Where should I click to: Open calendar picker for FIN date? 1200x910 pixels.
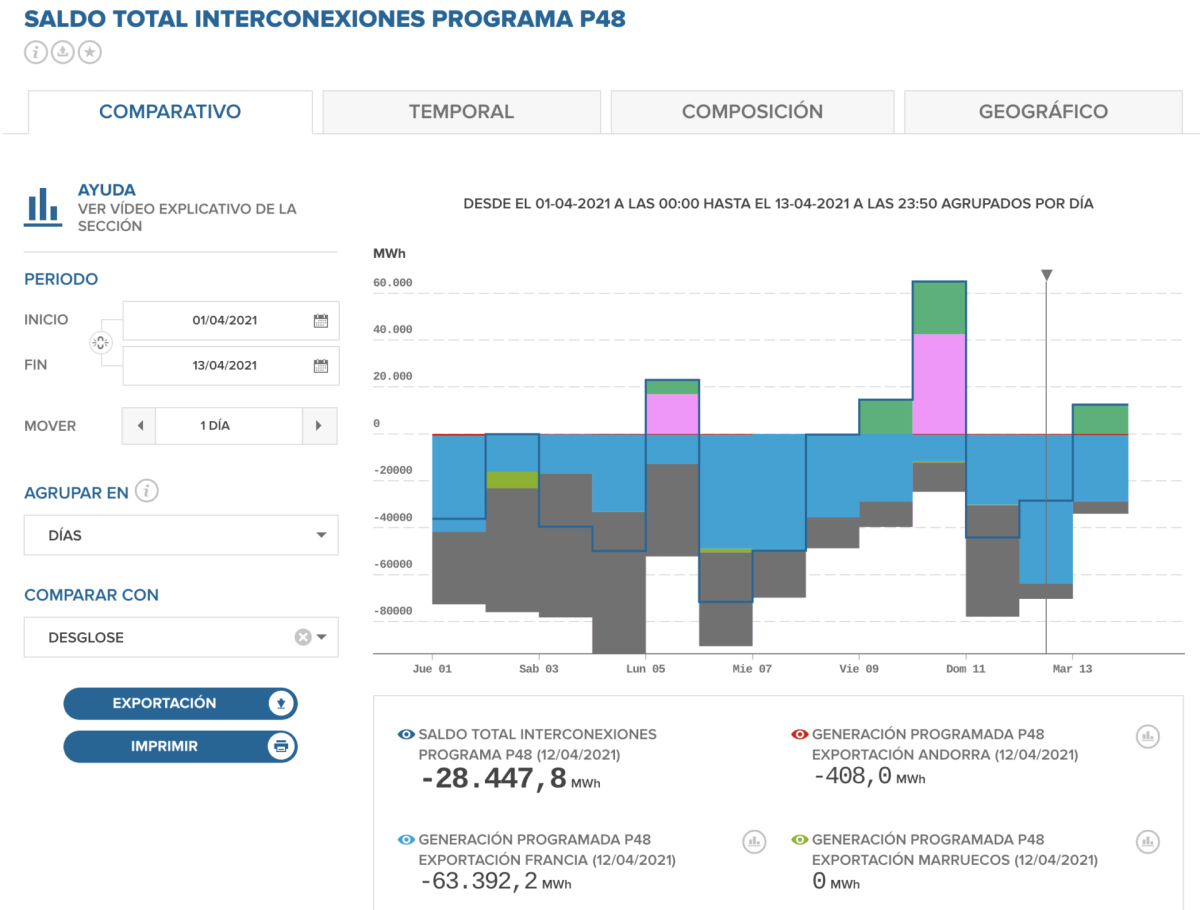pos(321,366)
